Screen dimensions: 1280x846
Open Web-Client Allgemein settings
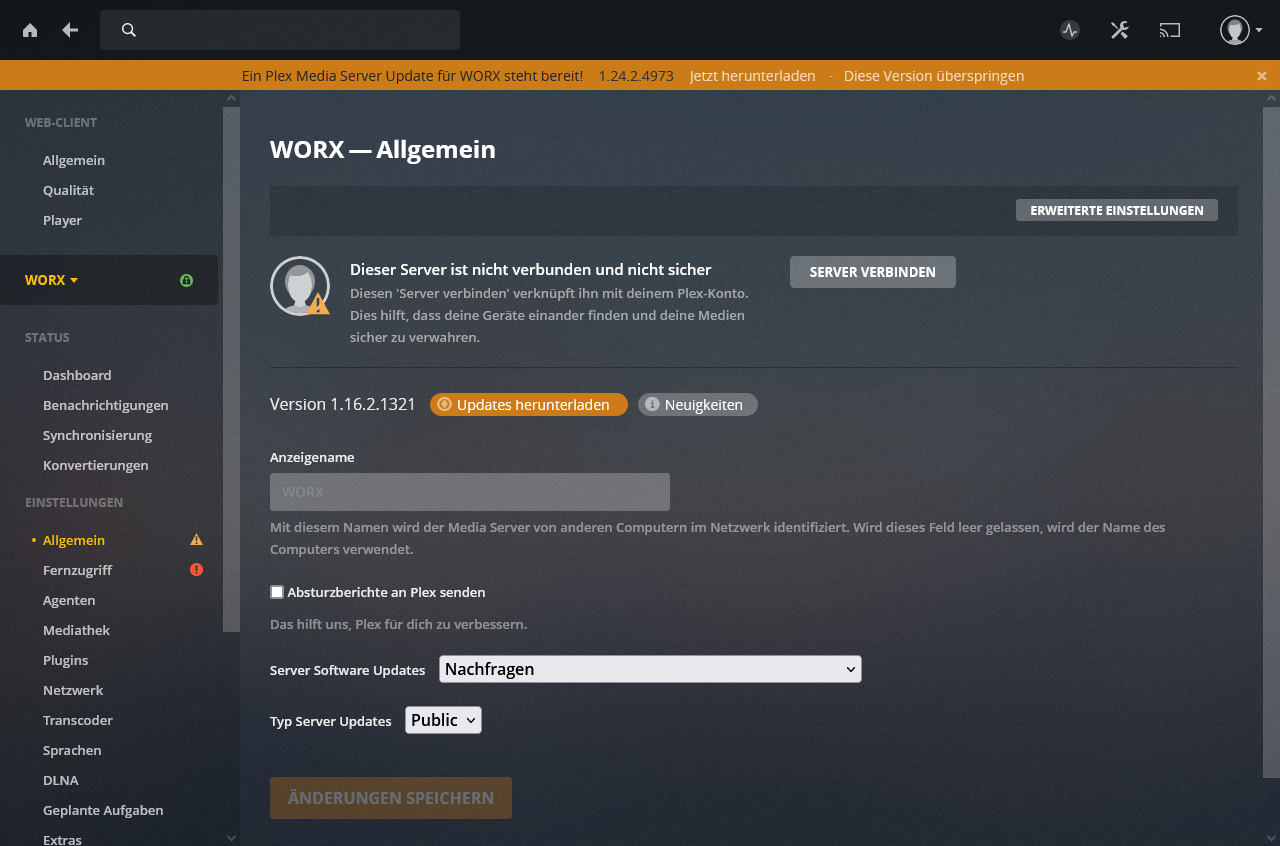click(x=74, y=160)
